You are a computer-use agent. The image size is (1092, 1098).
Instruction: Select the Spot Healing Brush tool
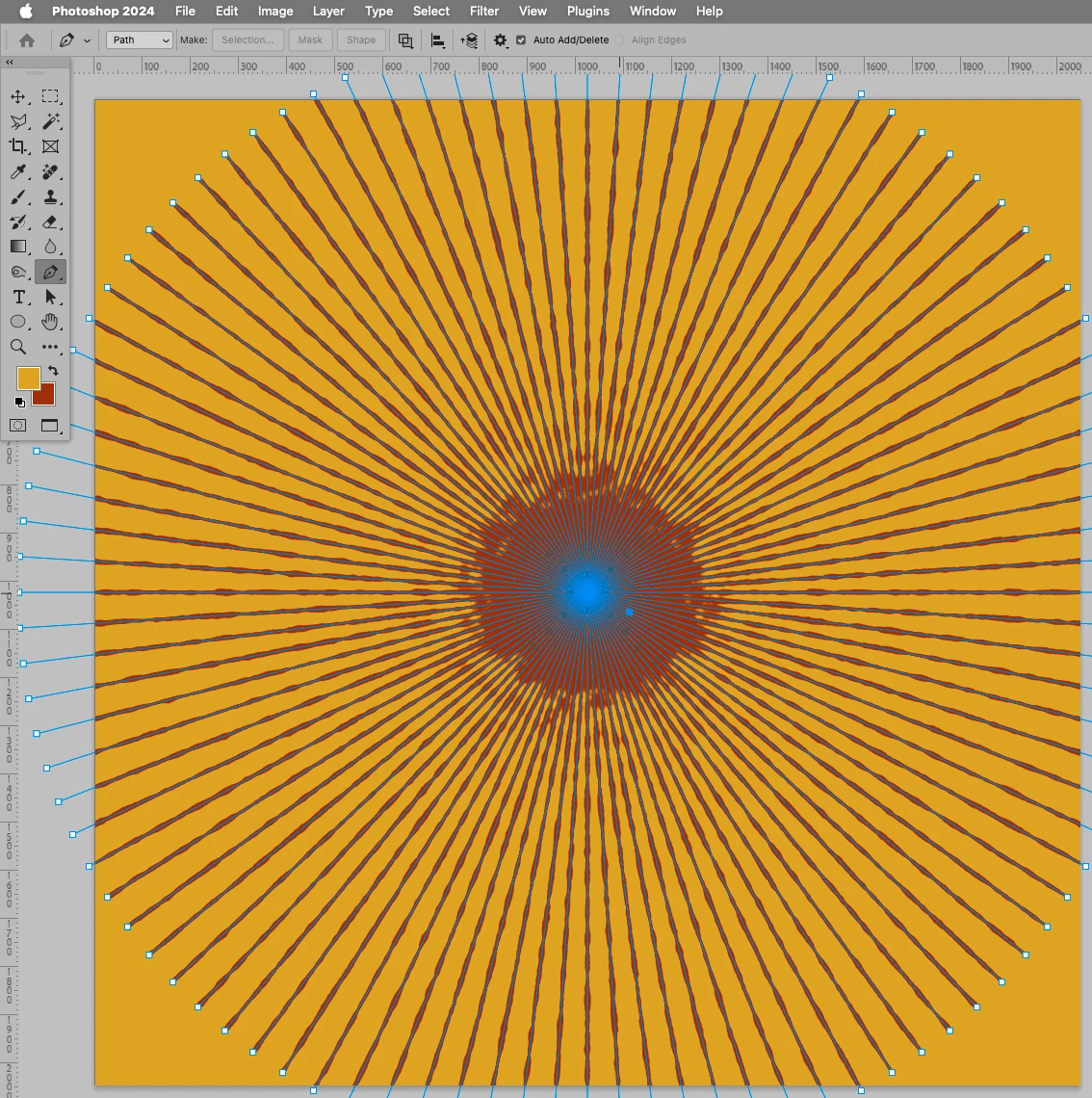(50, 171)
